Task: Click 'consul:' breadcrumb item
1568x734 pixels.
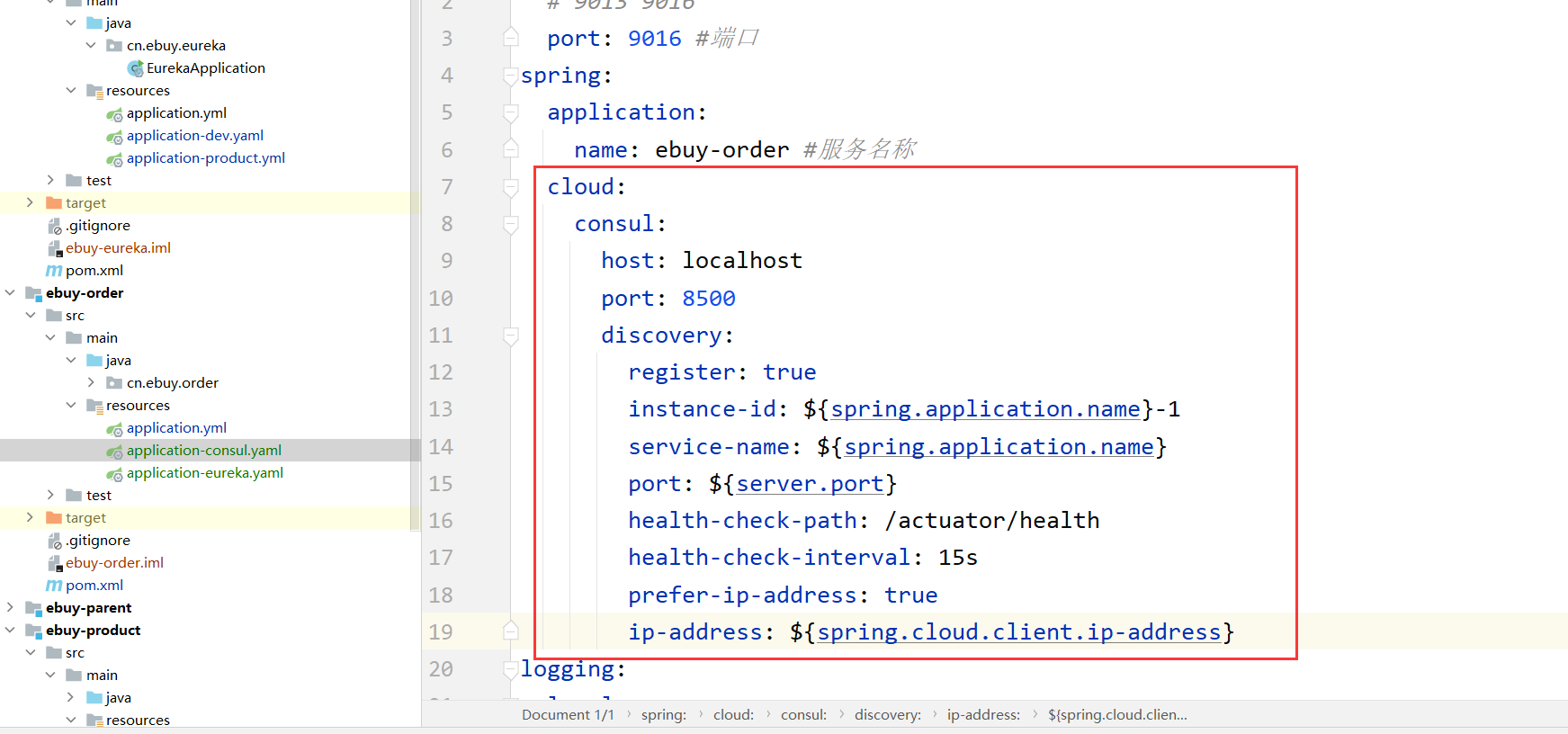Action: tap(803, 715)
